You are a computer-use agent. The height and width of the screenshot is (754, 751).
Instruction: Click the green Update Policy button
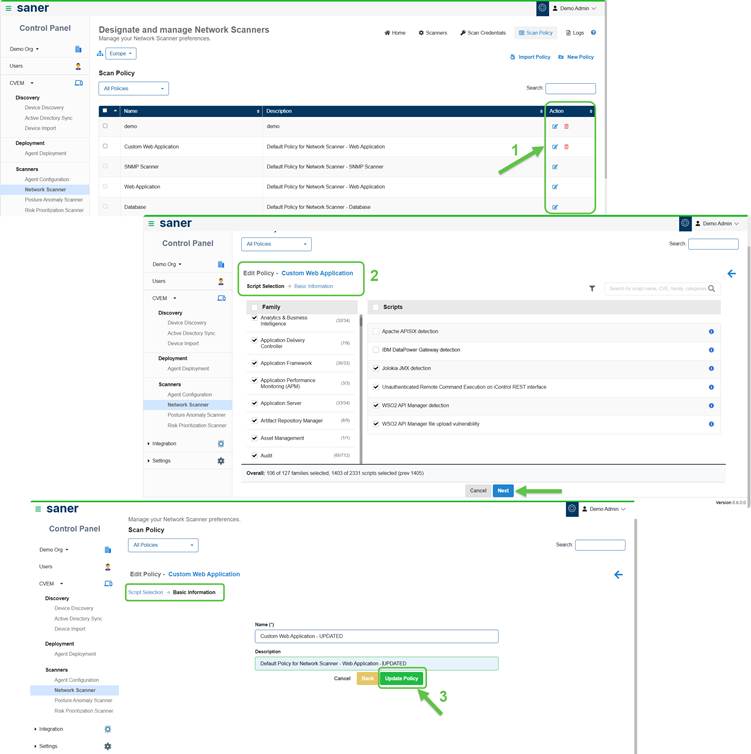click(401, 678)
